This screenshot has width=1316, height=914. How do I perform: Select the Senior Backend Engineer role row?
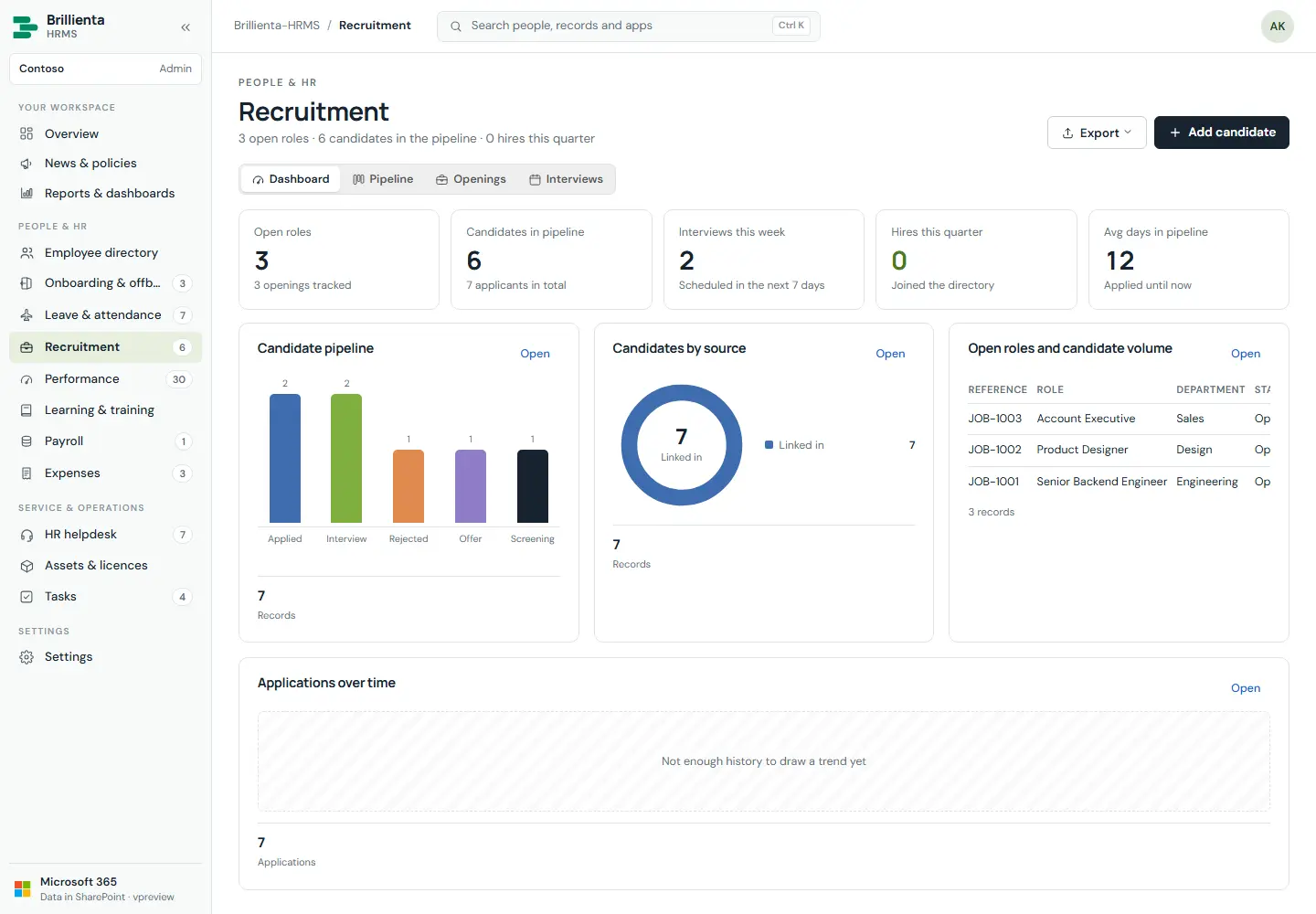click(x=1120, y=482)
